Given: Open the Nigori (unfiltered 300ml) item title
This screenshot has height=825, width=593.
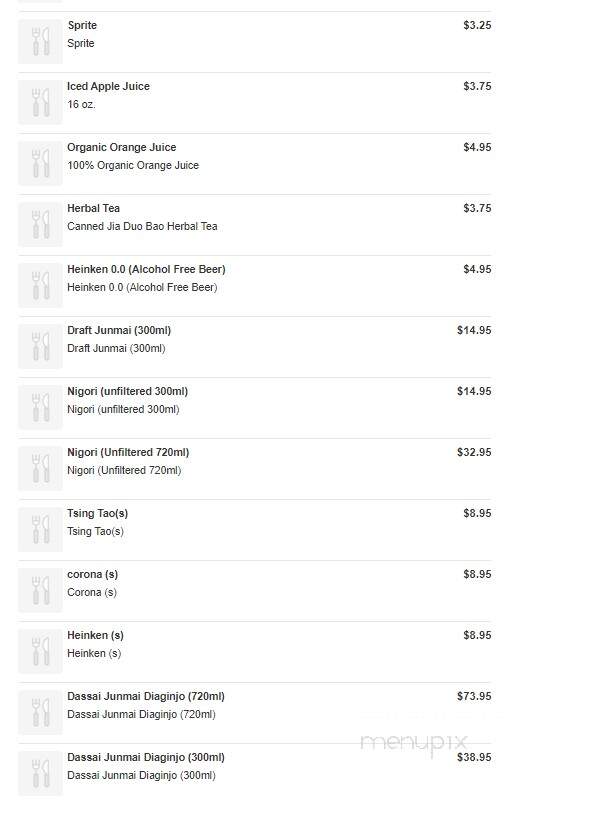Looking at the screenshot, I should [127, 391].
